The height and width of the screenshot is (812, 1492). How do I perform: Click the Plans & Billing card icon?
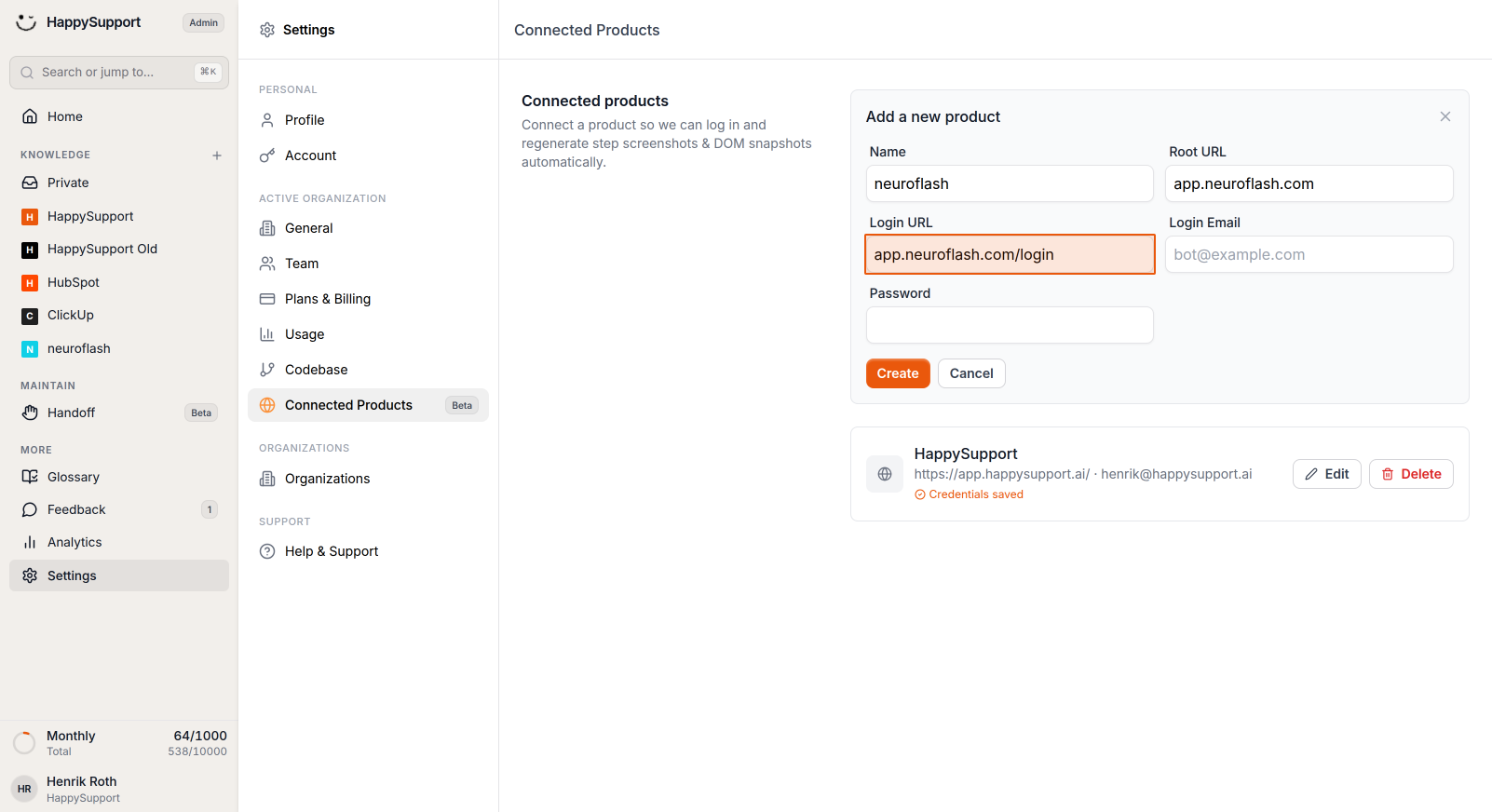point(267,299)
